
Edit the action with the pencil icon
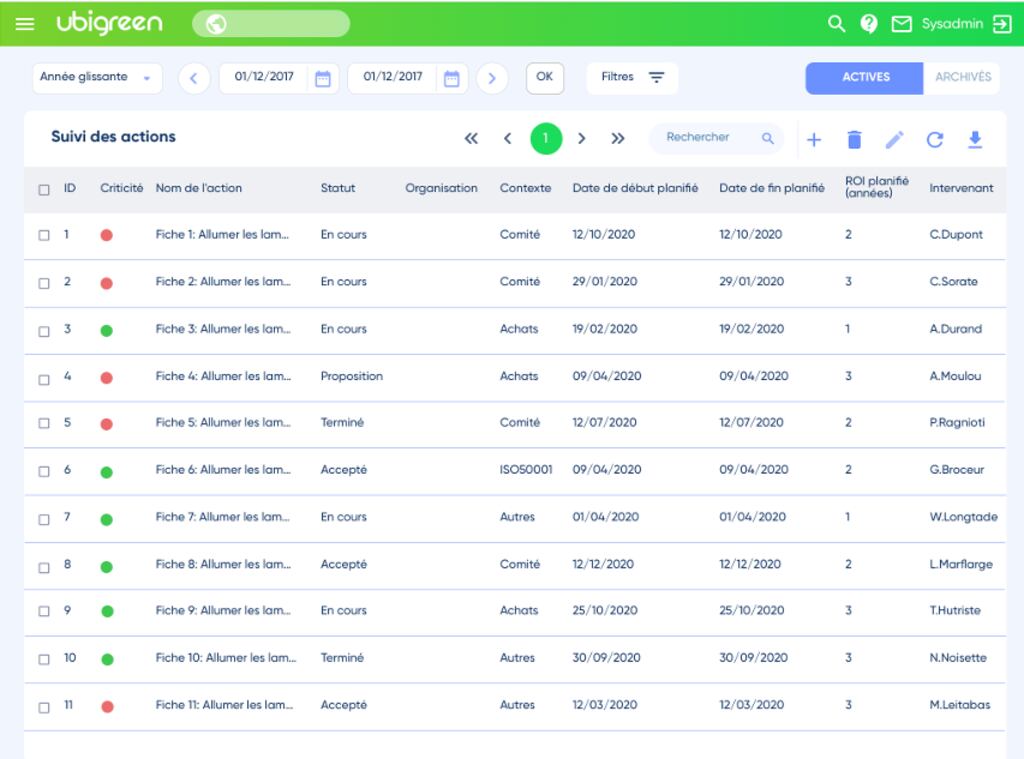pyautogui.click(x=895, y=139)
